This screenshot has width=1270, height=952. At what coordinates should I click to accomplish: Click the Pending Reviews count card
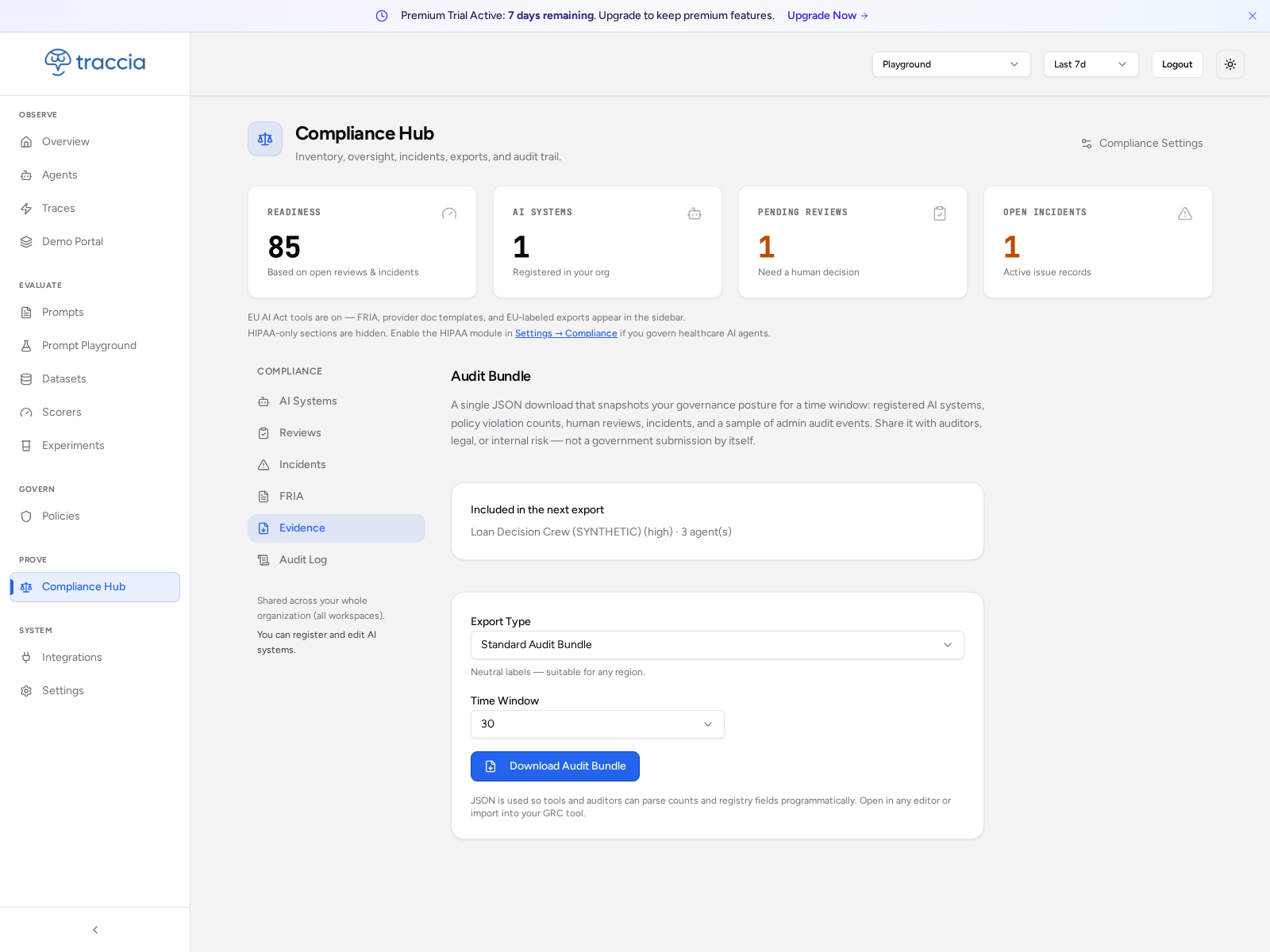tap(852, 242)
